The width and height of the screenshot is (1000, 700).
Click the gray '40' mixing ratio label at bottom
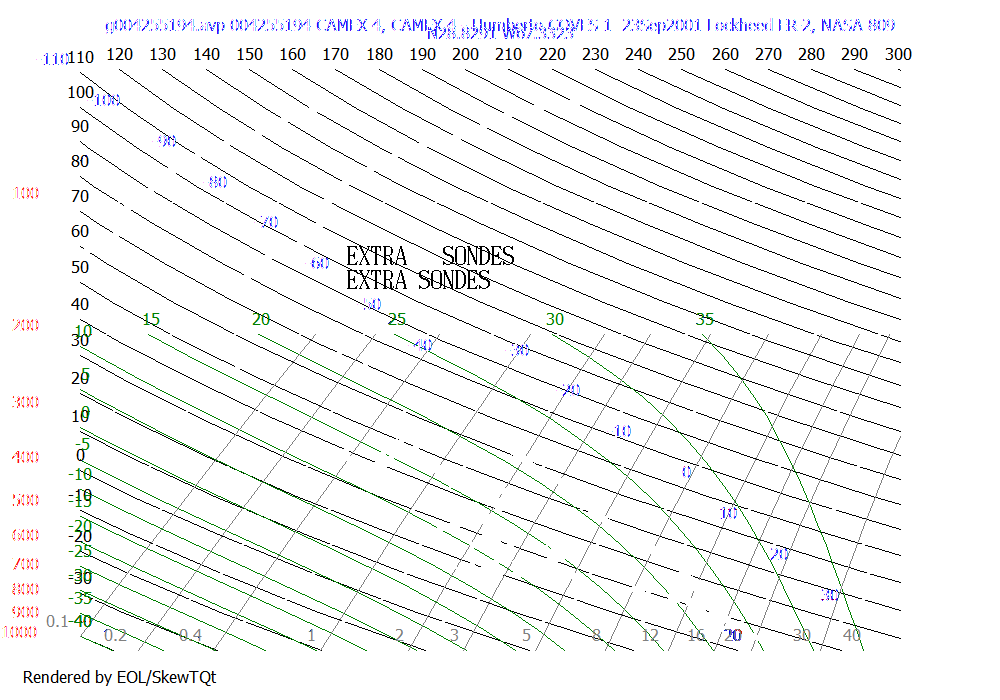(x=852, y=635)
